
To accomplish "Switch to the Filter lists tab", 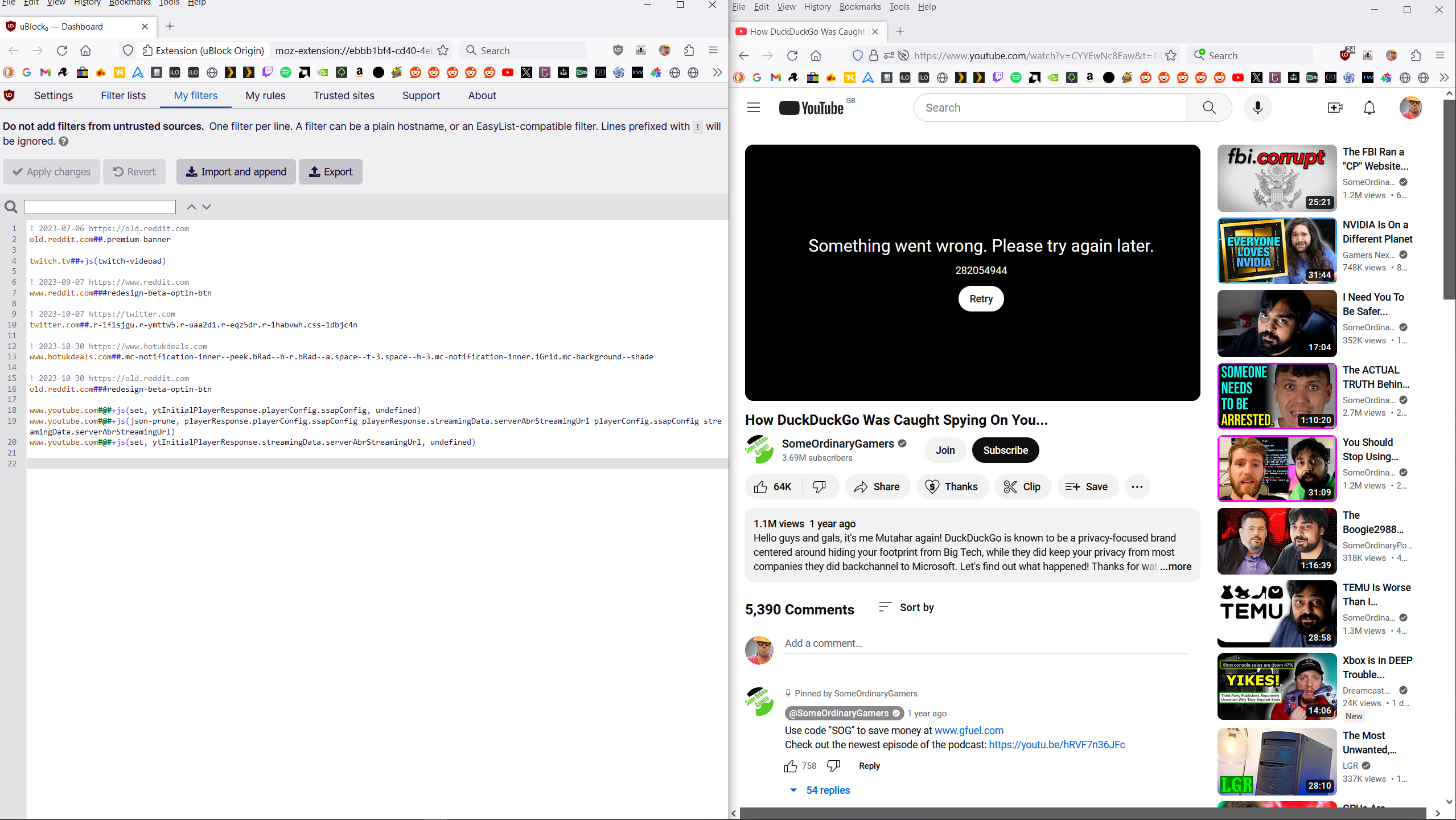I will tap(123, 96).
